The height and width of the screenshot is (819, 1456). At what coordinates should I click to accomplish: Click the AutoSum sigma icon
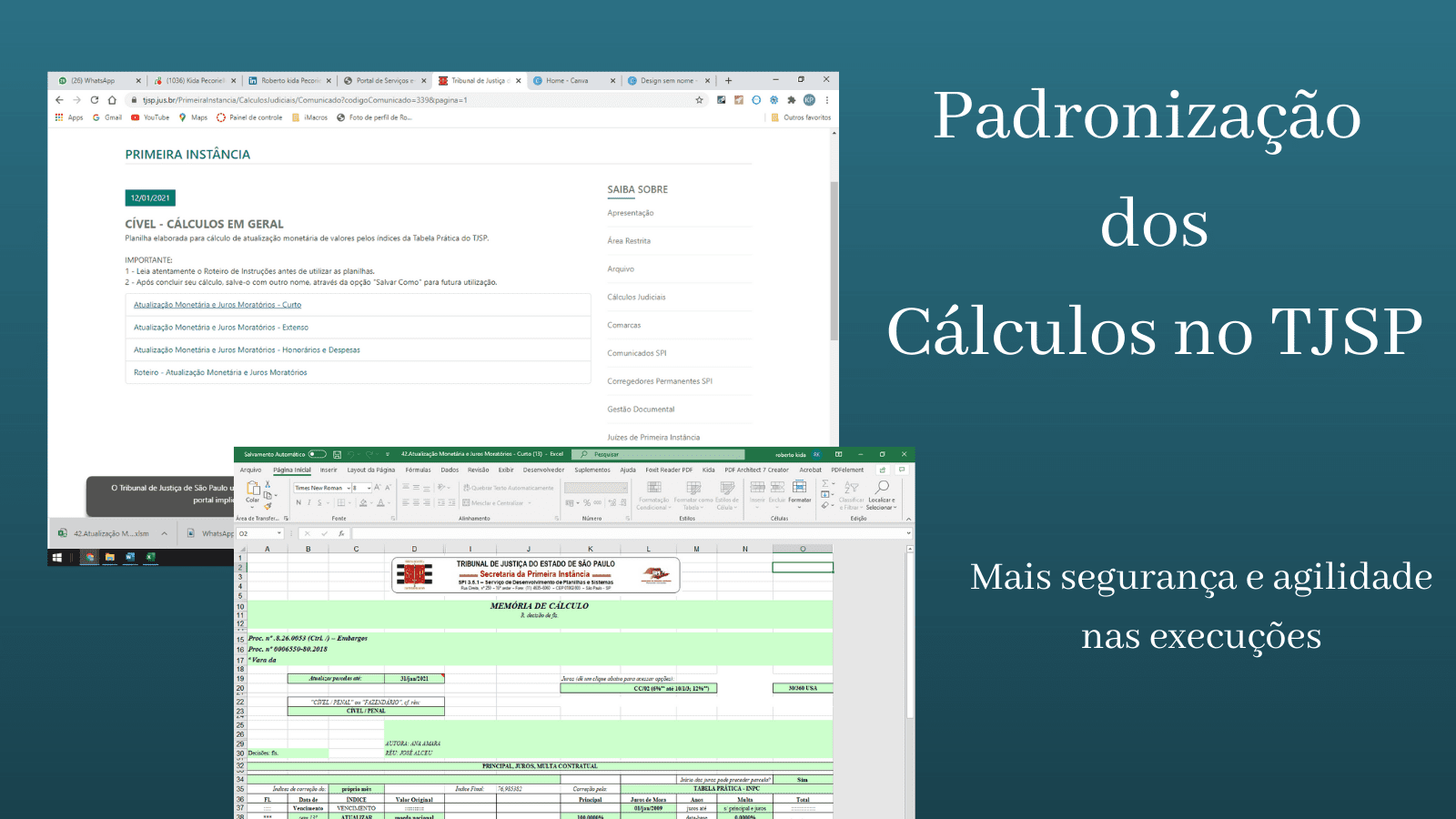pos(824,484)
